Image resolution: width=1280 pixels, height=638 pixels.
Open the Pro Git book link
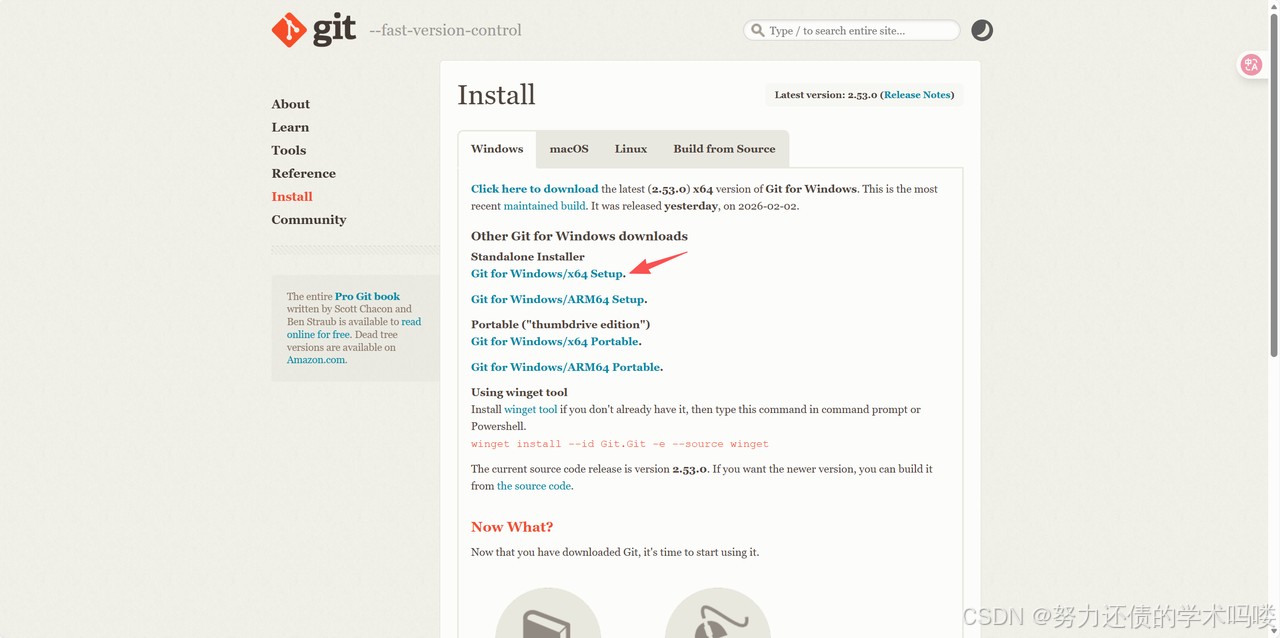click(x=367, y=297)
